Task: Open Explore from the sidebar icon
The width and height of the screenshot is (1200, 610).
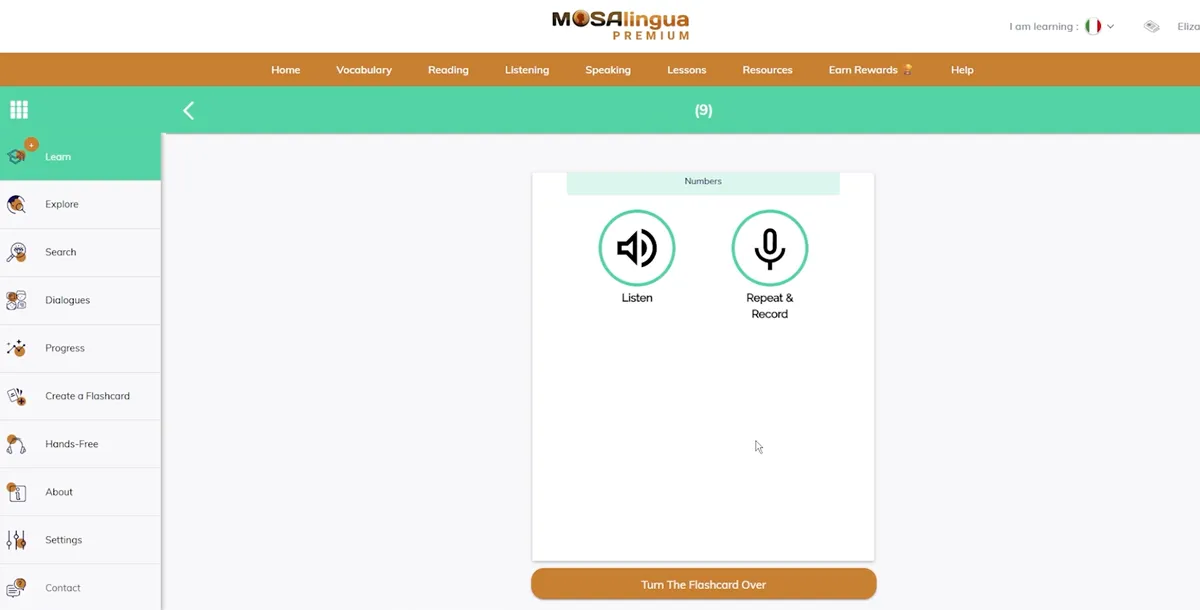Action: pos(17,204)
